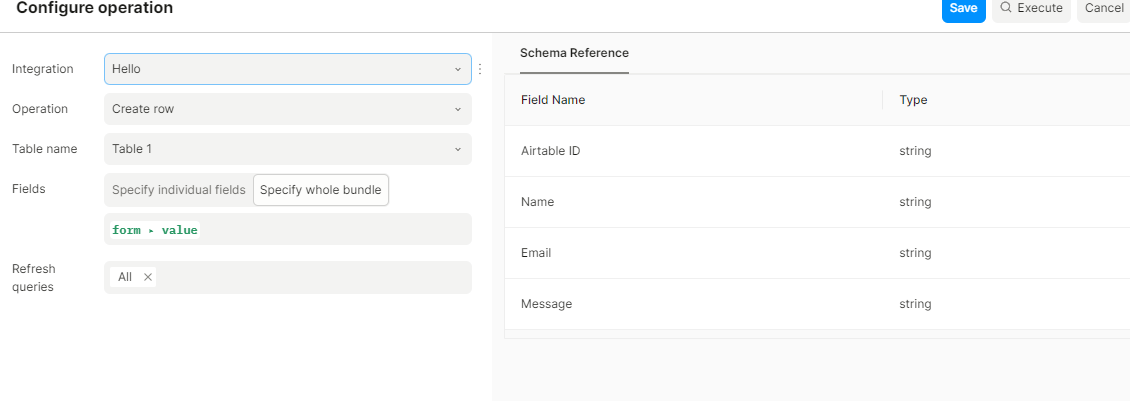
Task: Click the Cancel button
Action: coord(1104,8)
